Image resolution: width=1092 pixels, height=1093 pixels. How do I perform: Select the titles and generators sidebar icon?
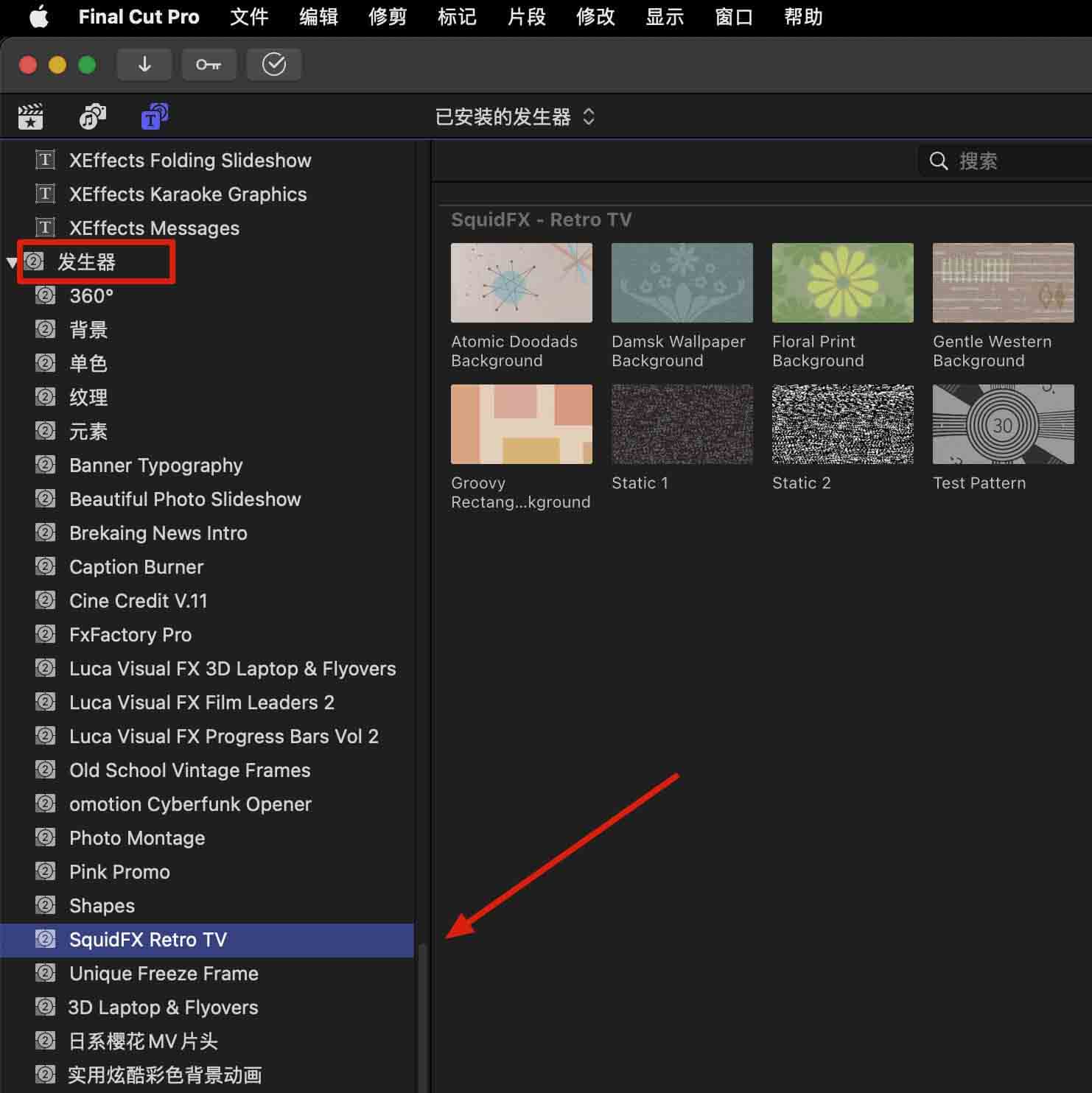coord(154,116)
